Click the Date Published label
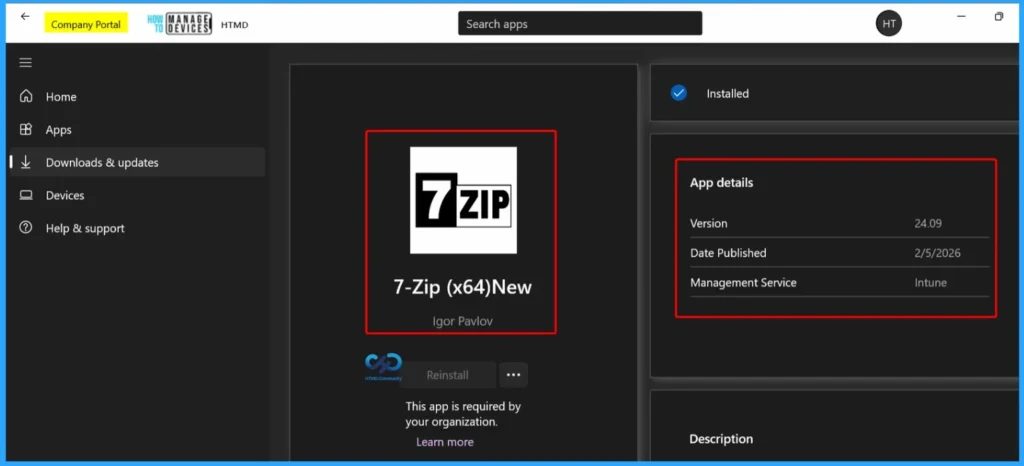Viewport: 1024px width, 466px height. [728, 253]
